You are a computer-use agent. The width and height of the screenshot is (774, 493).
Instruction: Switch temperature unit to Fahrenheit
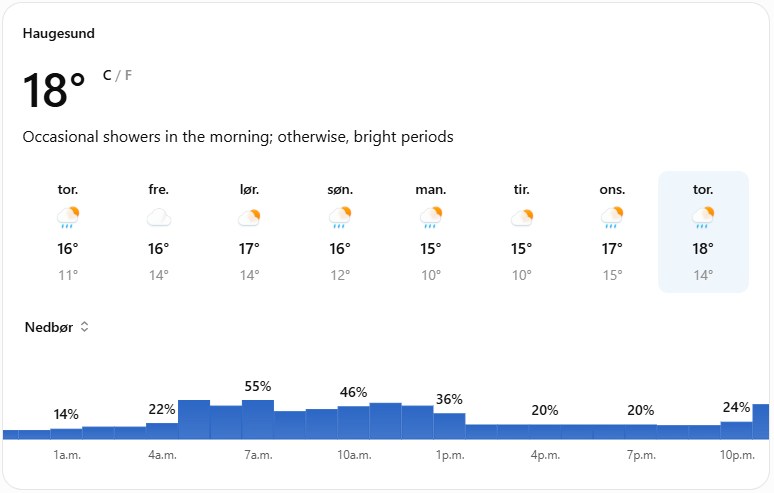coord(128,75)
